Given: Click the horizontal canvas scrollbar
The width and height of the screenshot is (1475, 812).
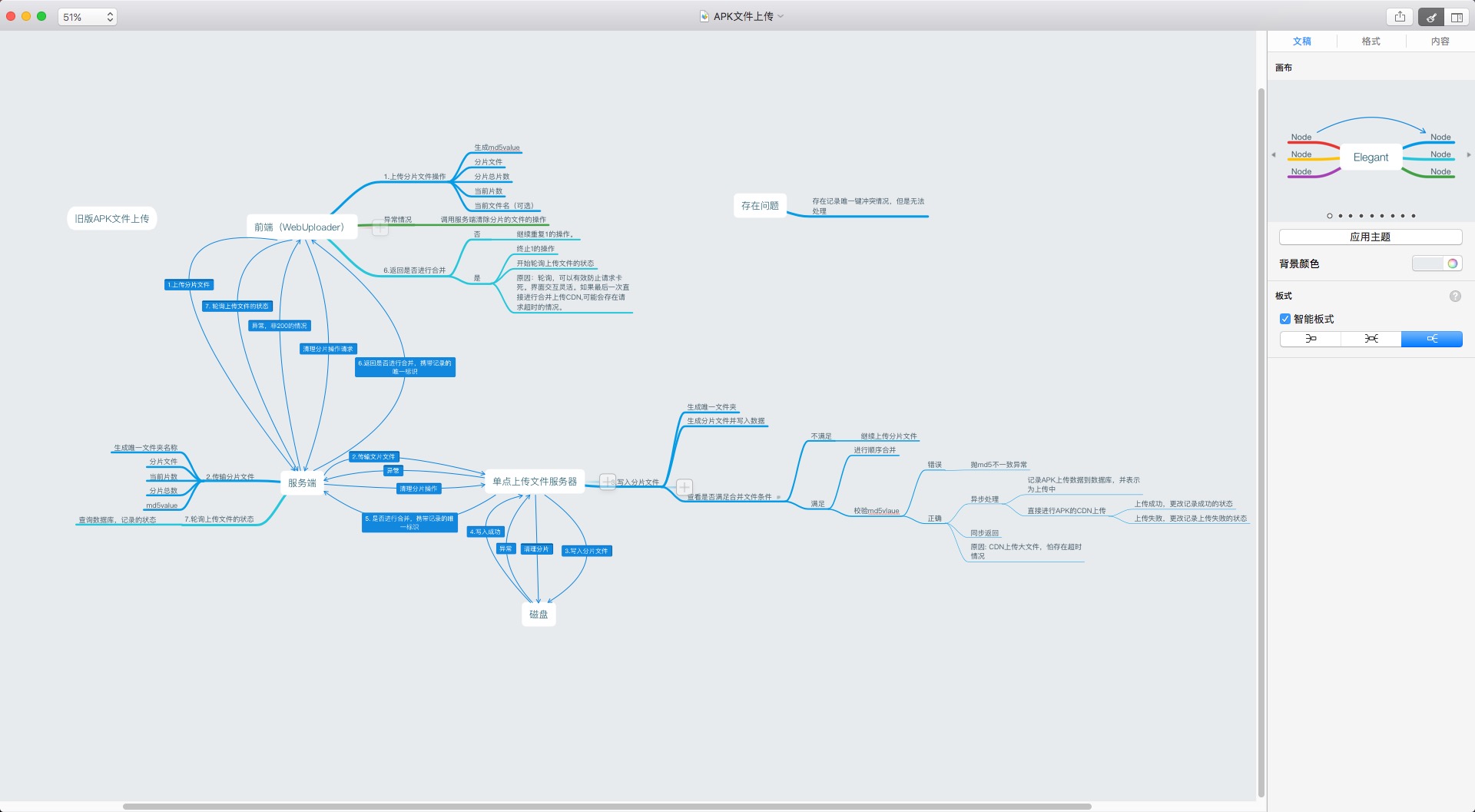Looking at the screenshot, I should click(x=607, y=807).
